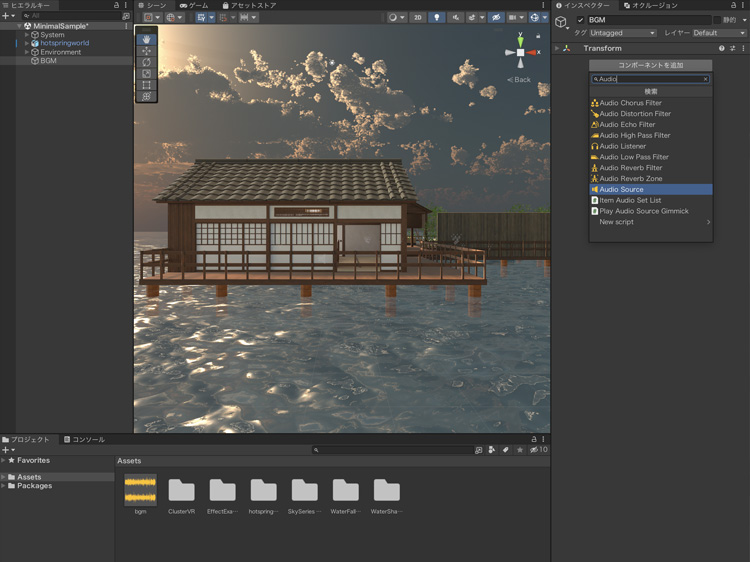This screenshot has height=562, width=750.
Task: Click the BGM object name field
Action: point(648,20)
